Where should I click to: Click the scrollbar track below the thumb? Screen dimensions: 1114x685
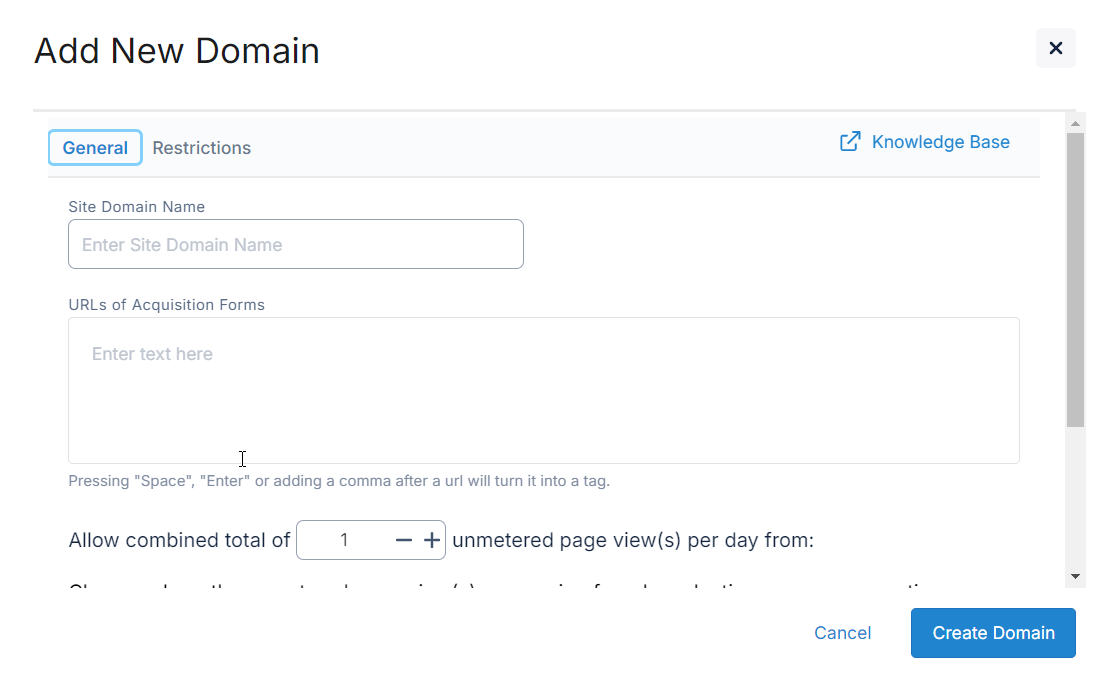pyautogui.click(x=1075, y=500)
